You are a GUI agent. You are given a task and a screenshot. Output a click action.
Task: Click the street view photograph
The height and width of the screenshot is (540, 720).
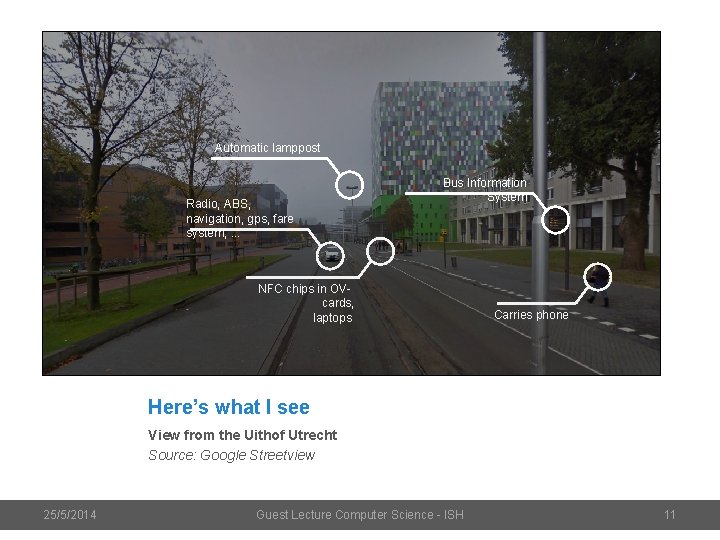351,203
